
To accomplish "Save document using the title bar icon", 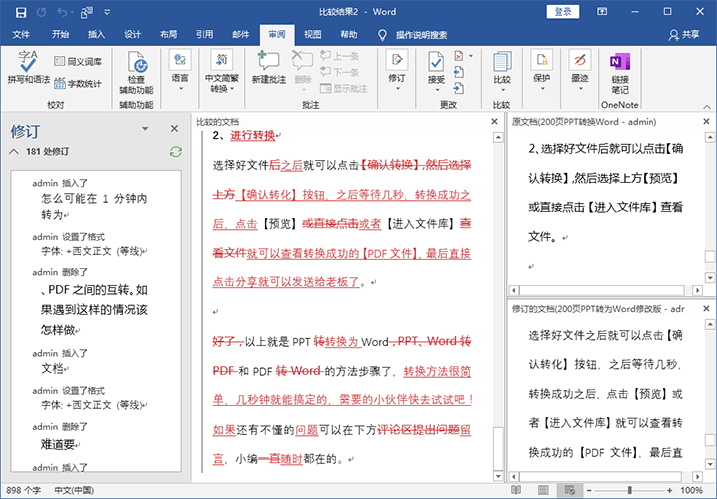I will [22, 12].
